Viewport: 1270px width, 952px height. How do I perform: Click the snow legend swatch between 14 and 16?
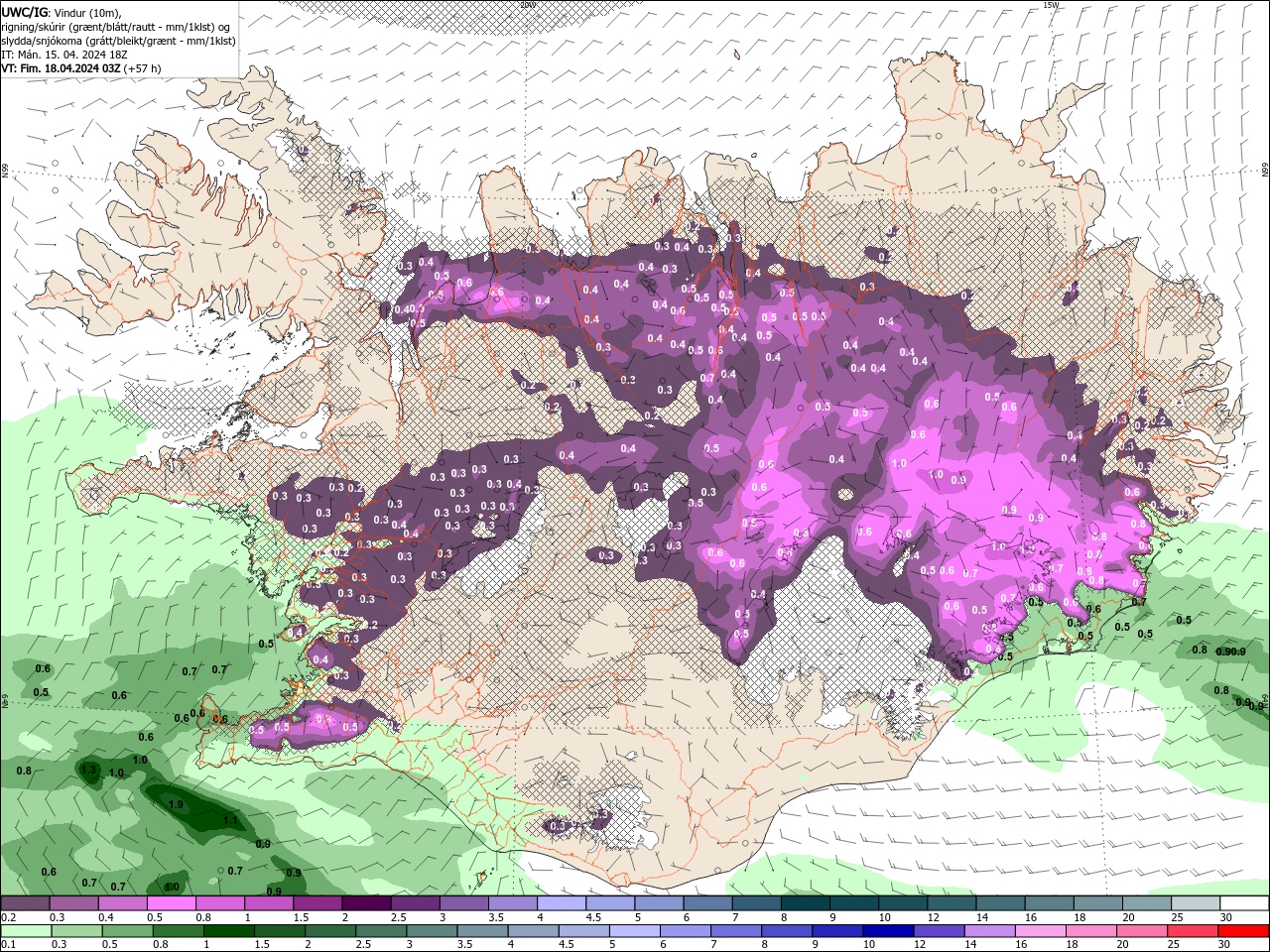click(1001, 903)
